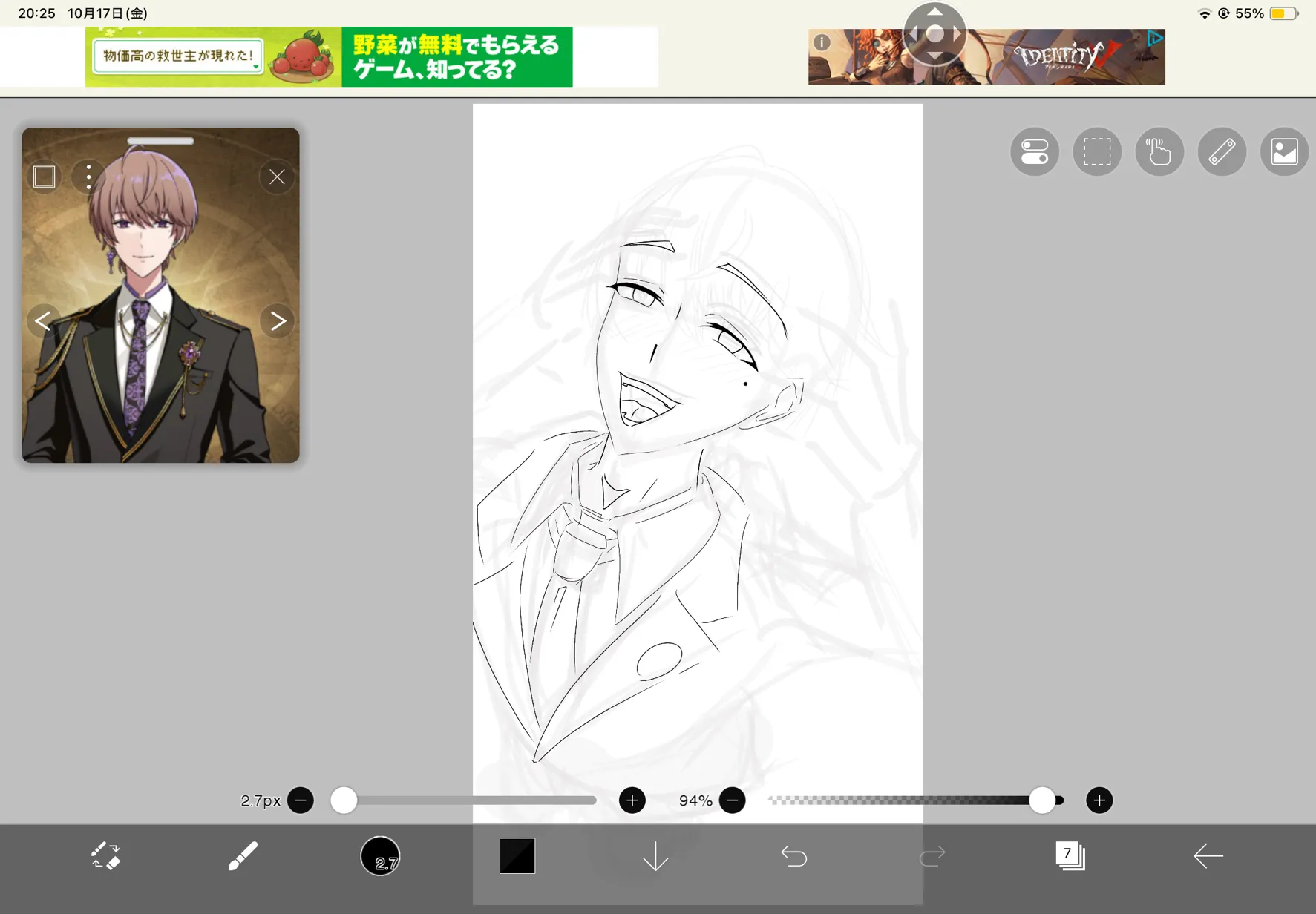1316x914 pixels.
Task: Toggle the quick settings switch icon
Action: click(1035, 152)
